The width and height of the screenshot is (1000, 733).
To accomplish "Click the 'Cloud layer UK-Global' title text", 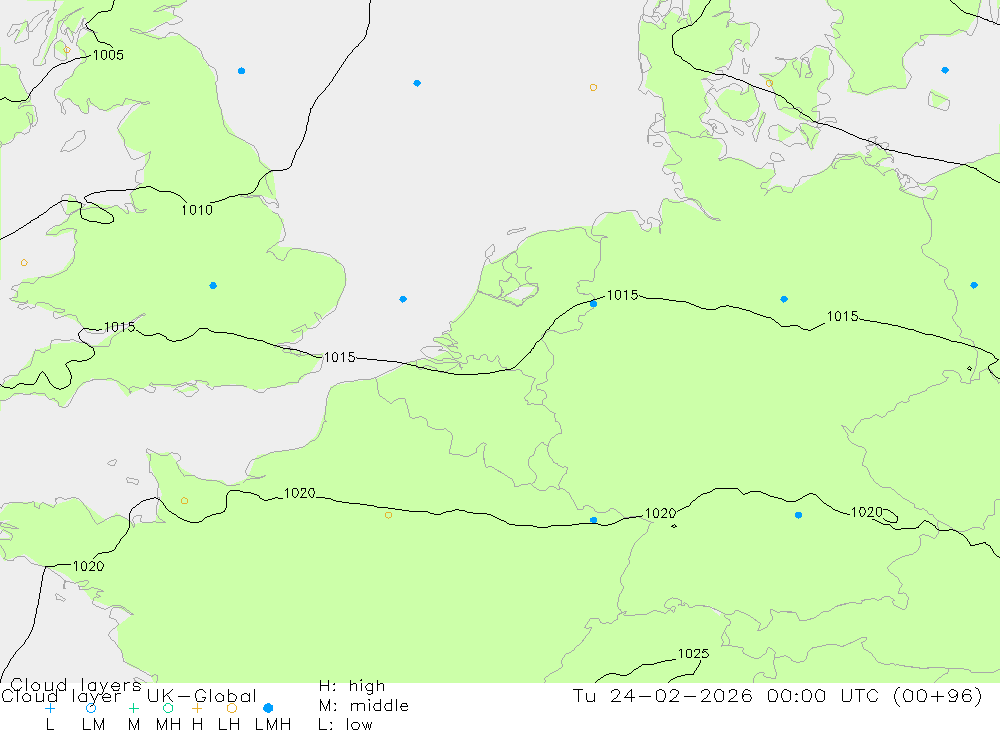I will [129, 696].
